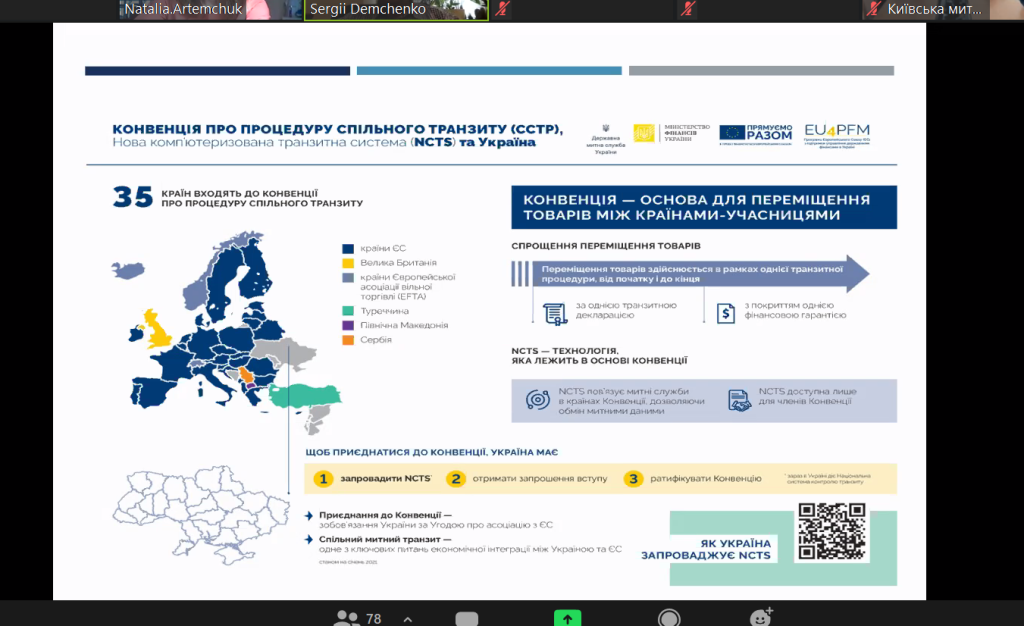This screenshot has height=626, width=1024.
Task: Click the Міністерство фінансів України logo
Action: tap(671, 133)
